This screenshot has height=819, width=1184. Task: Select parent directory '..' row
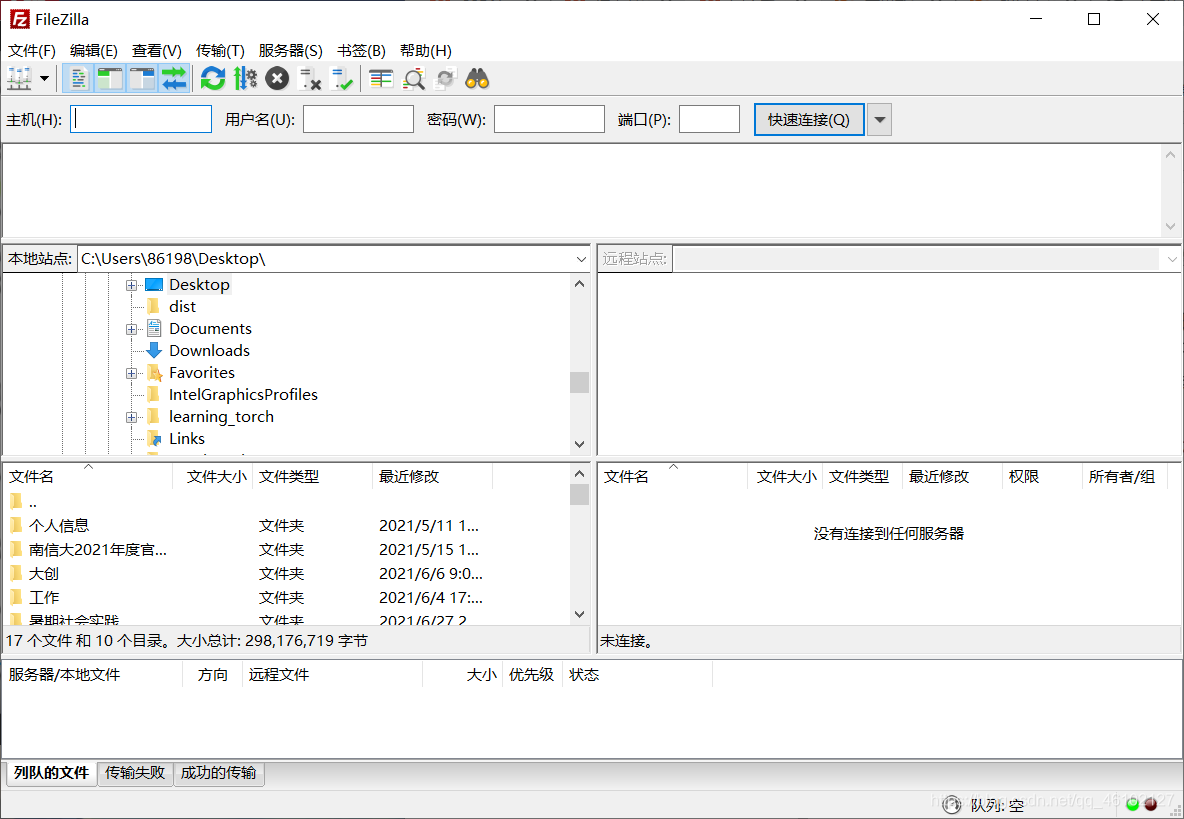(x=287, y=502)
